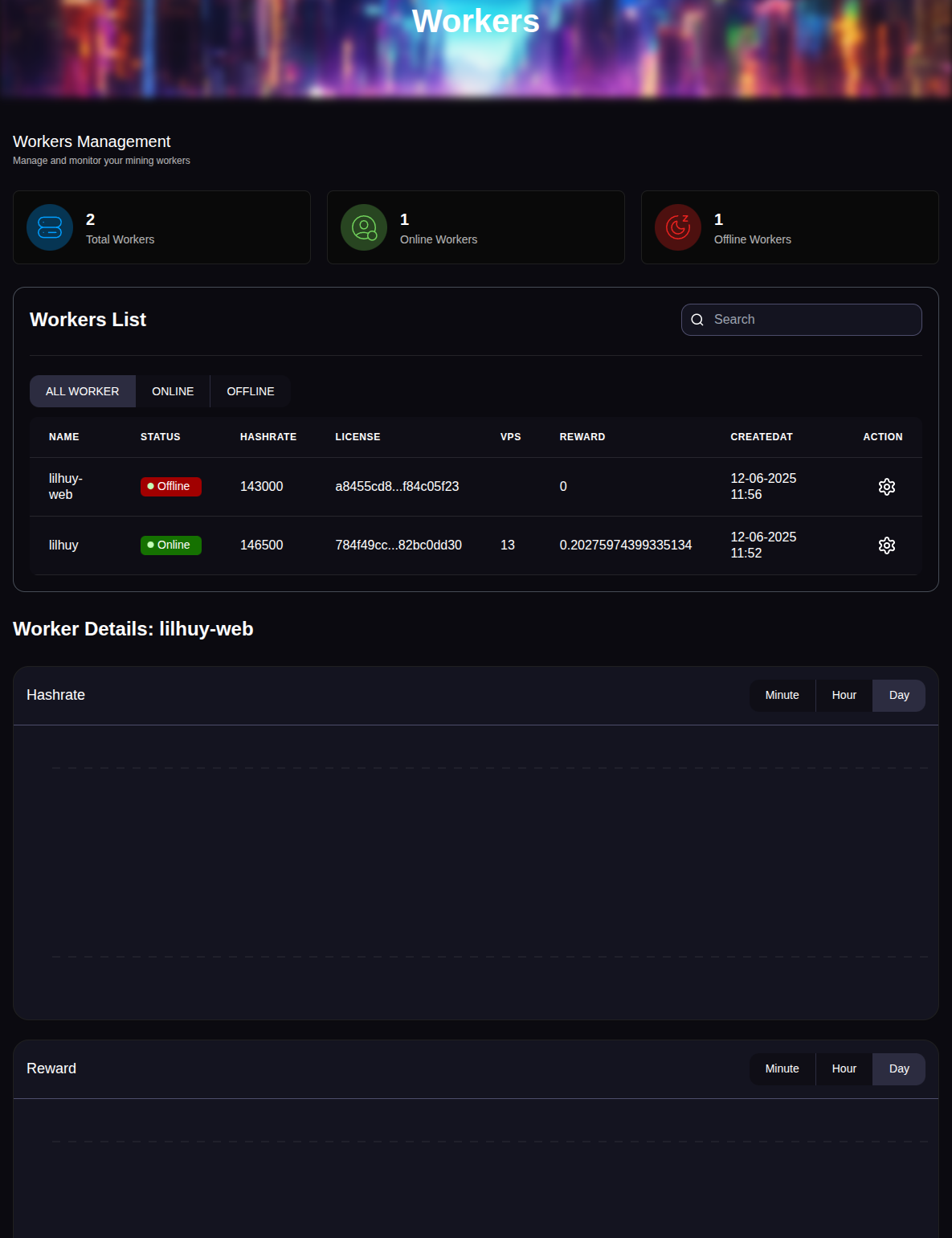Open settings gear for lilhuy worker
Screen dimensions: 952x1238
(x=887, y=545)
